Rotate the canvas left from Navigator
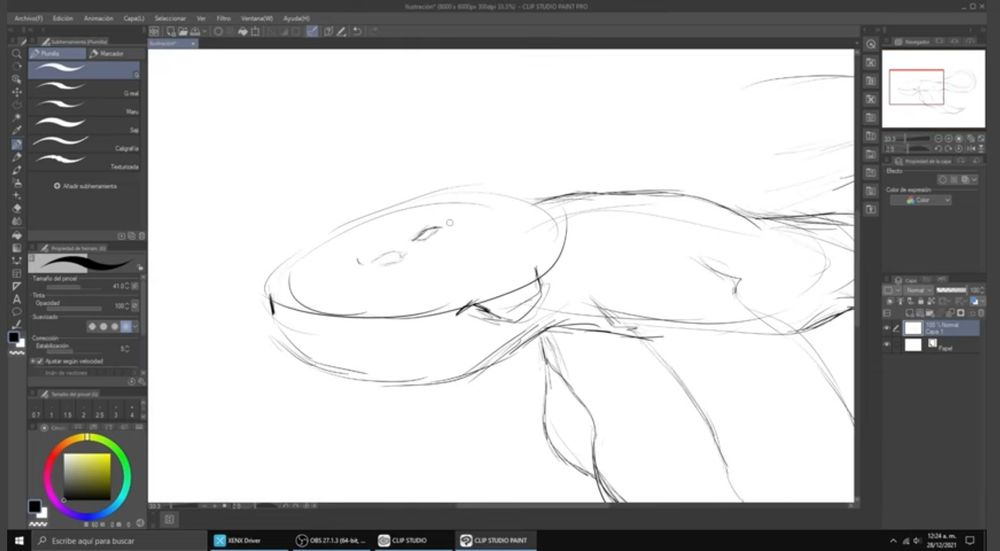Screen dimensions: 1000x551 click(x=938, y=148)
